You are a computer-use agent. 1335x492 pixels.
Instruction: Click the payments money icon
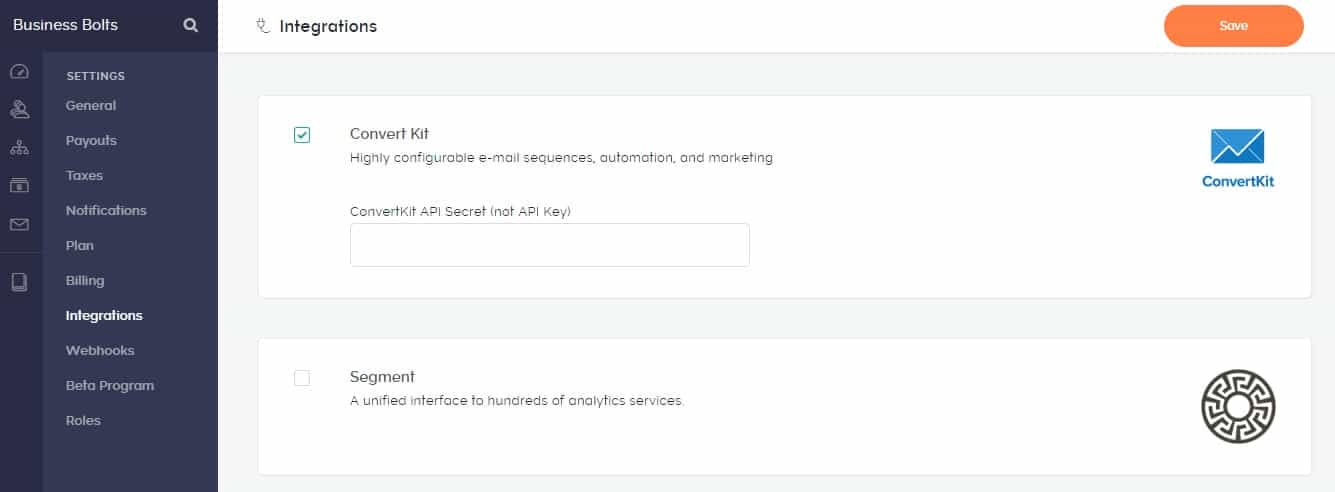[19, 185]
